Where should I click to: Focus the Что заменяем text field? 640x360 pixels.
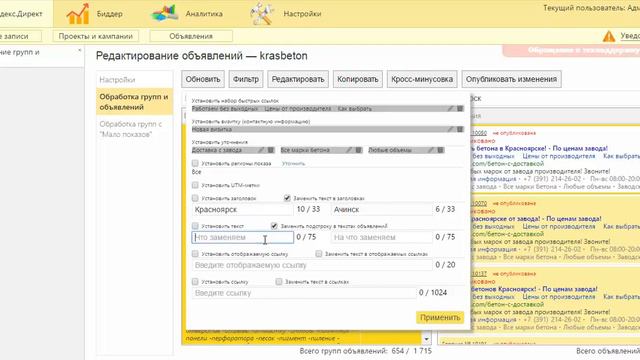242,237
